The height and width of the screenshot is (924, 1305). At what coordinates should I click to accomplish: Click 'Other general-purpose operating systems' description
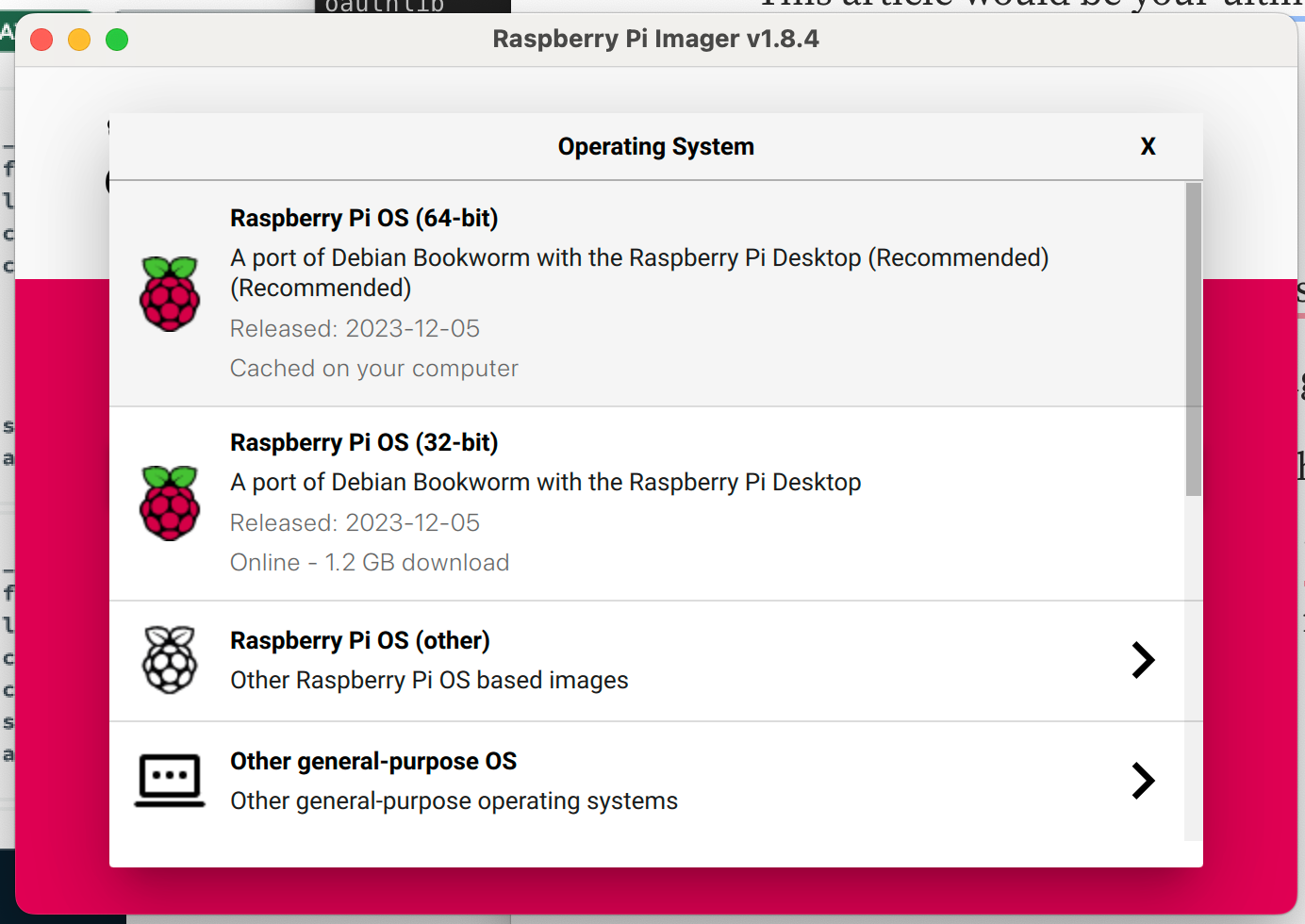[454, 800]
